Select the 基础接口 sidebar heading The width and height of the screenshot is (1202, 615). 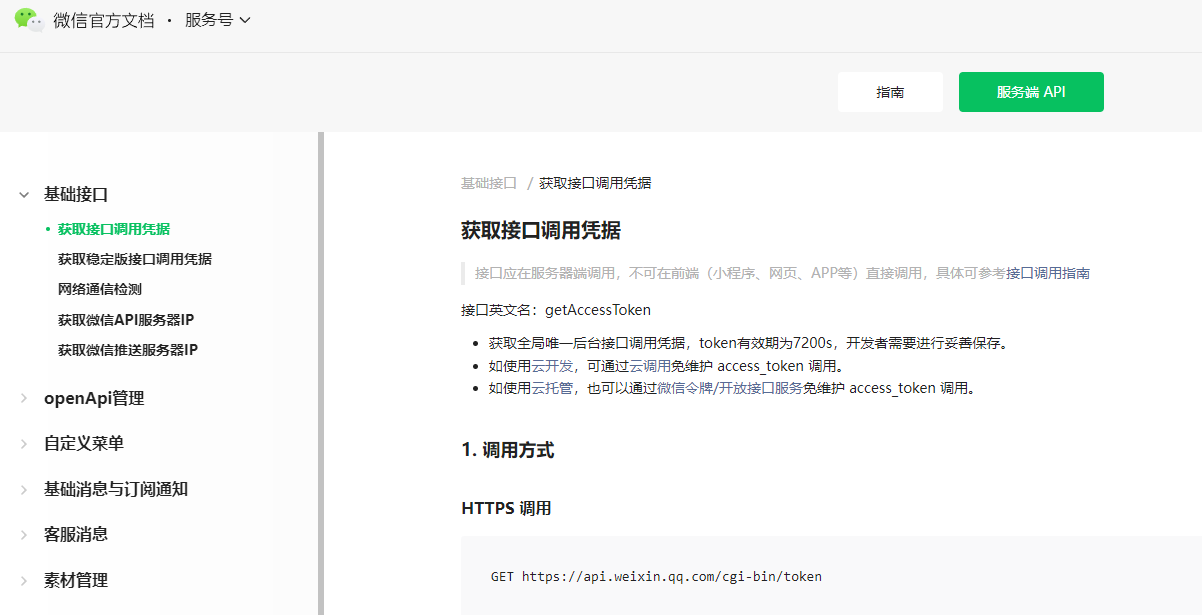[76, 195]
